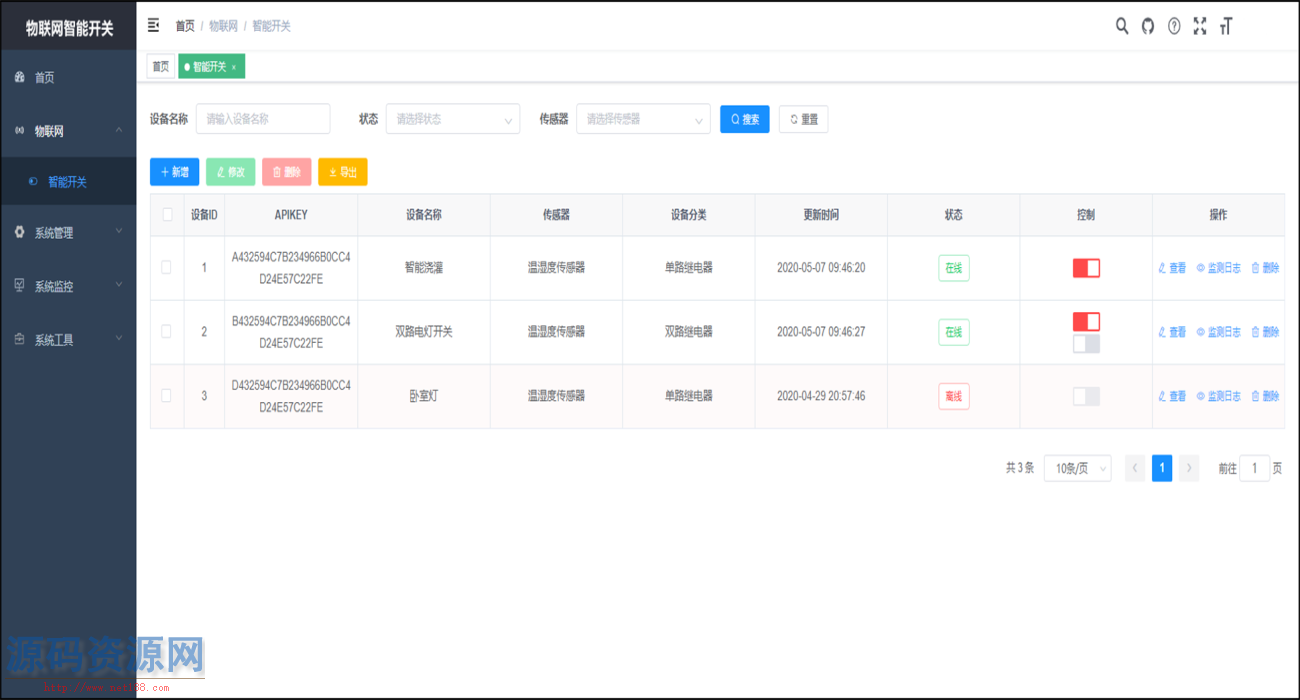Click the 设备名称 input field
This screenshot has height=700, width=1300.
[262, 119]
